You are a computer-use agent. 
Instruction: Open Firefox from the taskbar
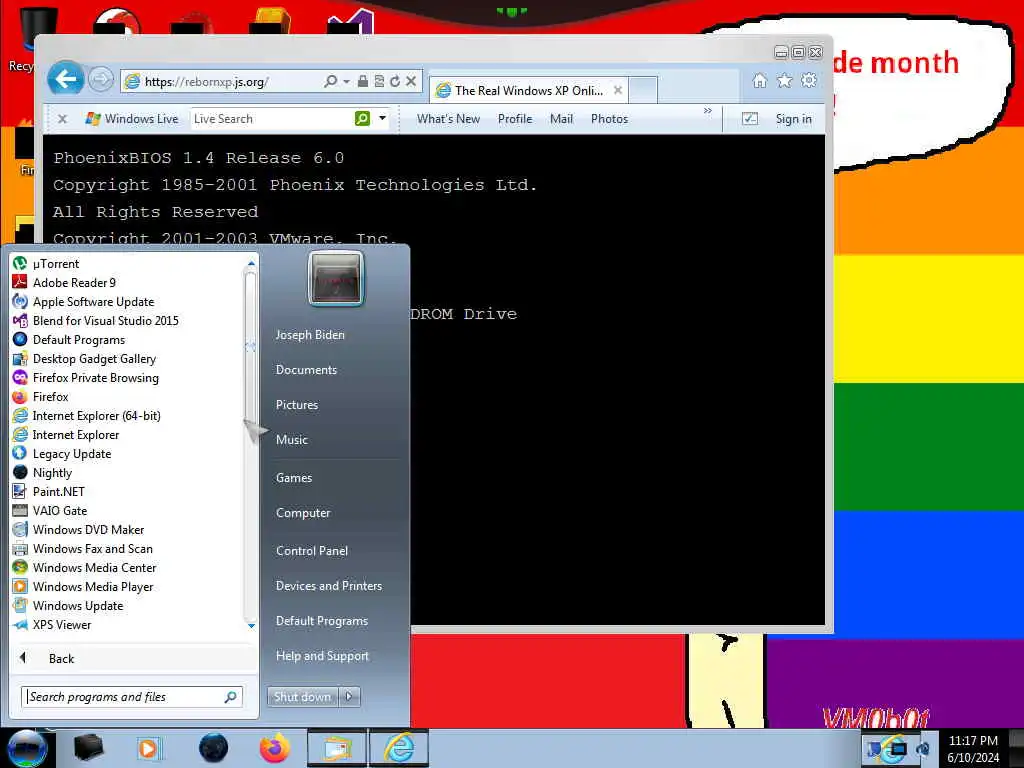(274, 748)
